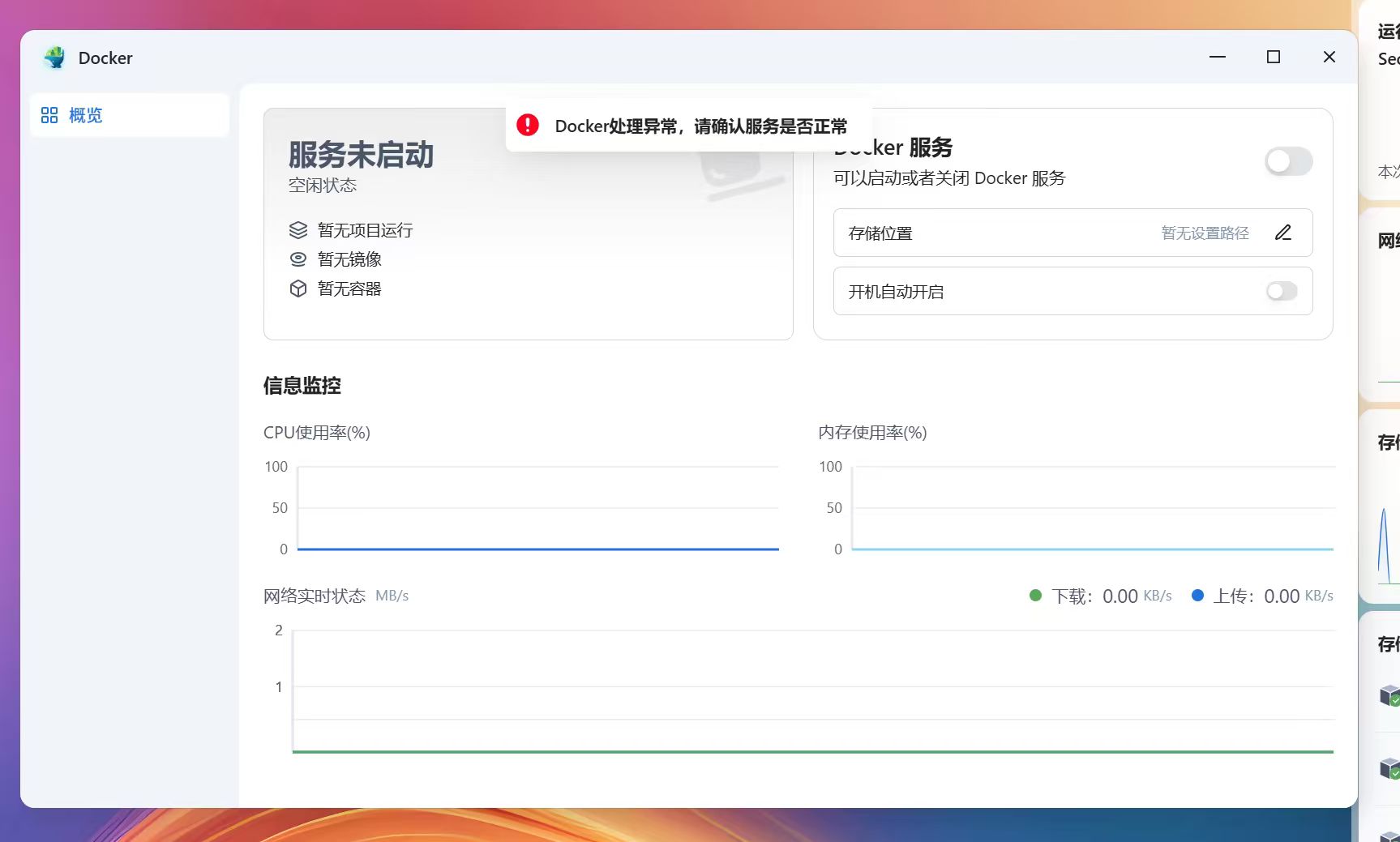
Task: Click the 网络实时状态 chart area
Action: 812,690
